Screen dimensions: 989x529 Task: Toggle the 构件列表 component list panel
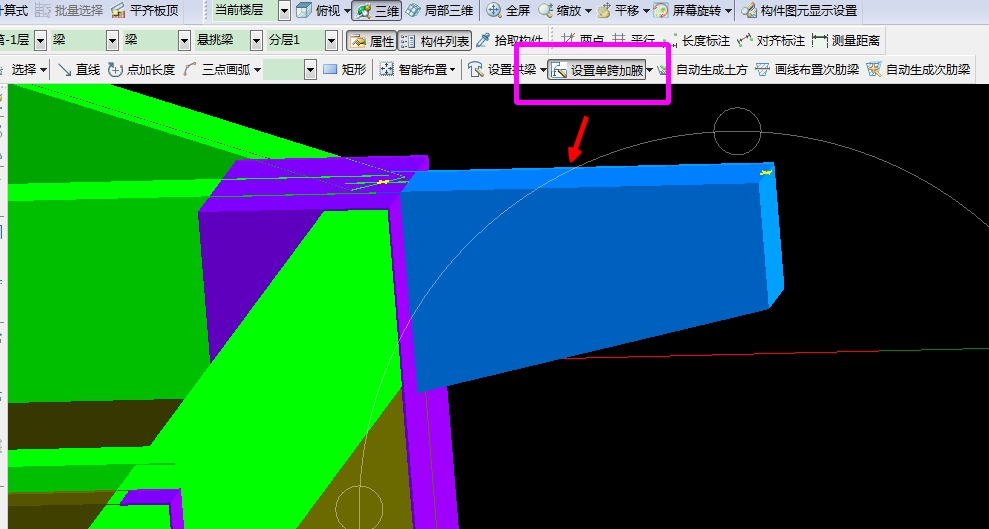pyautogui.click(x=435, y=41)
